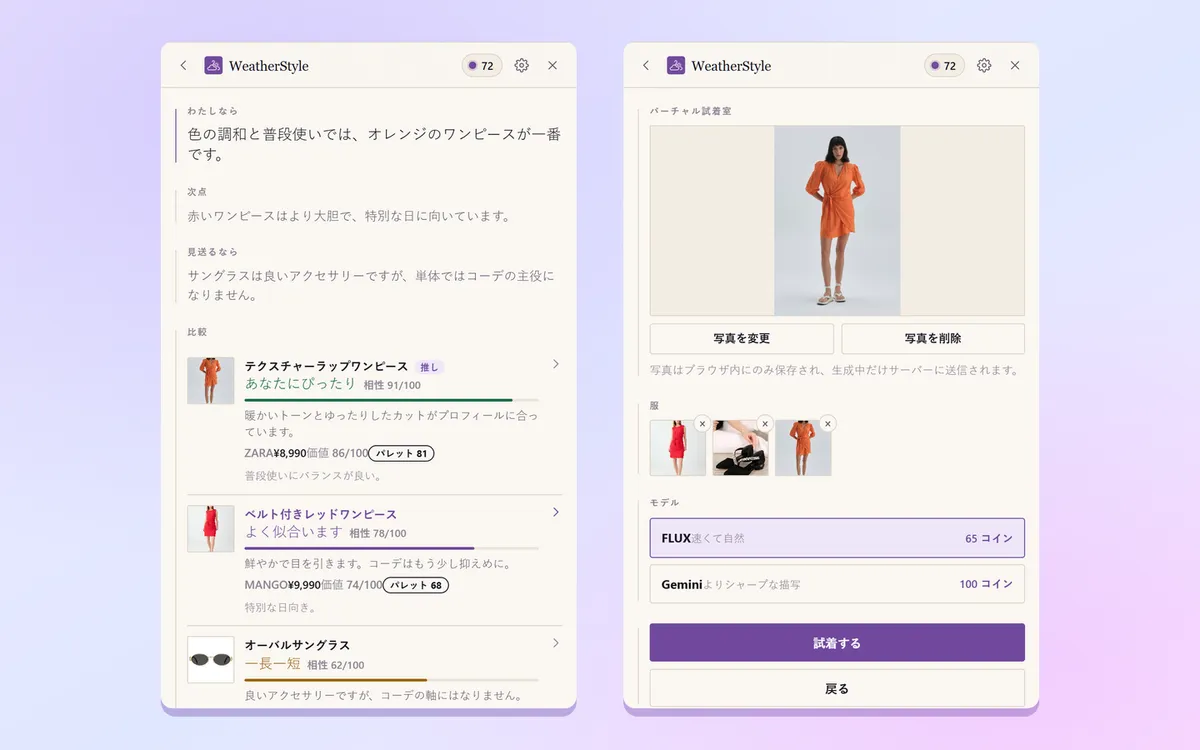
Task: Open orange wrap dress thumbnail in comparison
Action: 211,381
